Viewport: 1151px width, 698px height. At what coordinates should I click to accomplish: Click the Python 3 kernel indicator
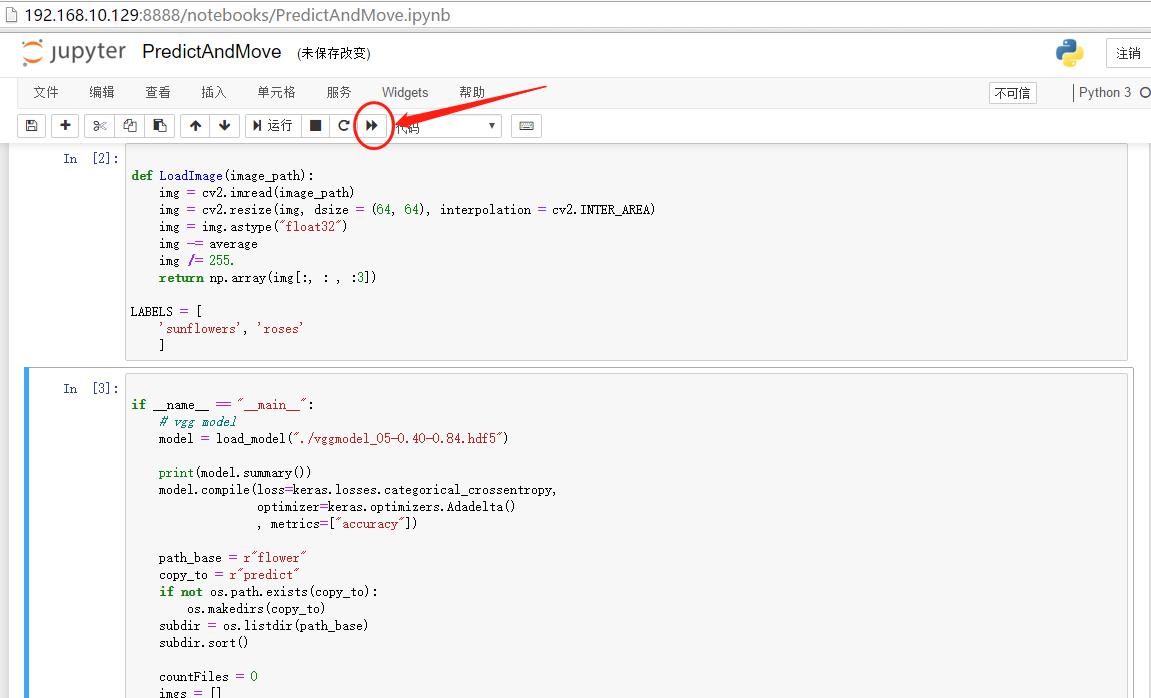pos(1105,92)
